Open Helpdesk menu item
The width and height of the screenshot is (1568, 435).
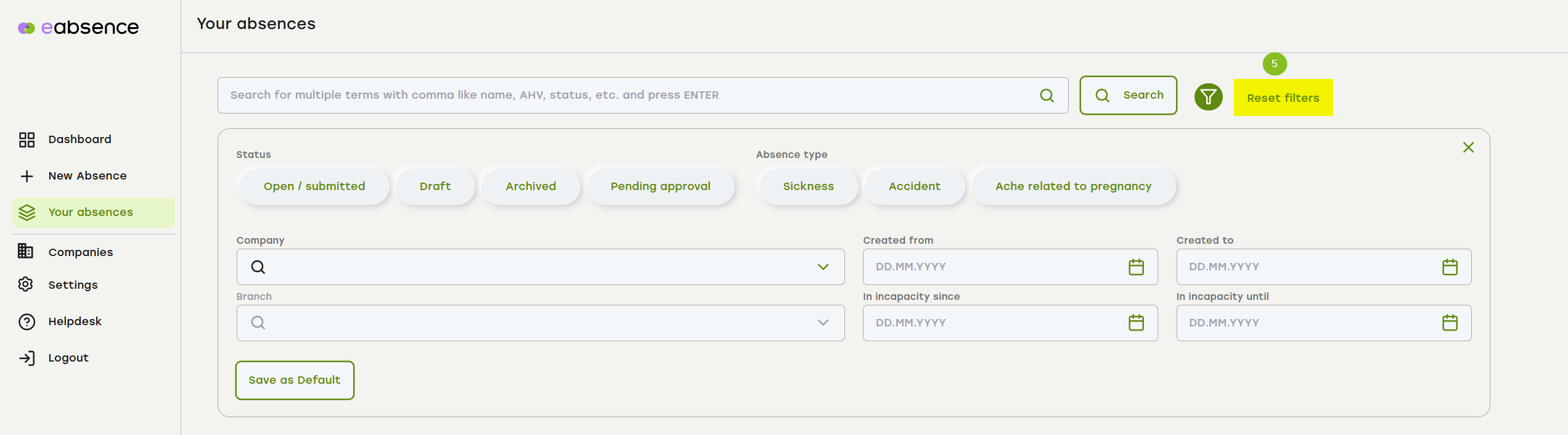75,321
